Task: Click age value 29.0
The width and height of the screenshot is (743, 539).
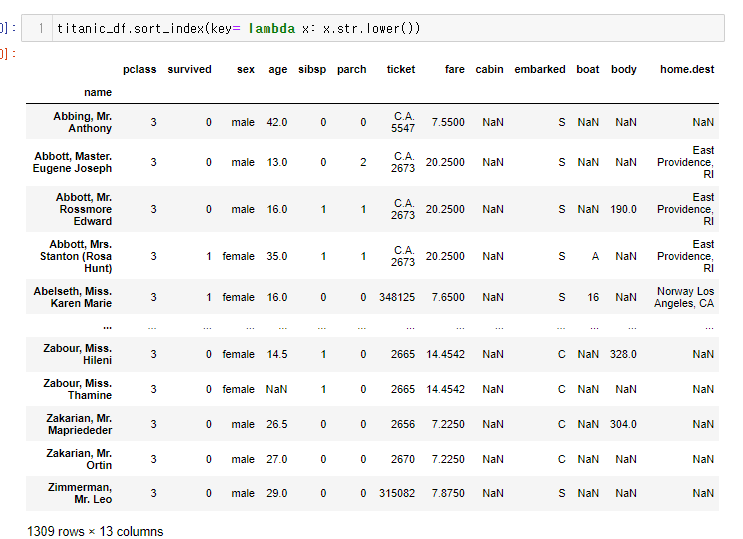Action: (x=277, y=493)
